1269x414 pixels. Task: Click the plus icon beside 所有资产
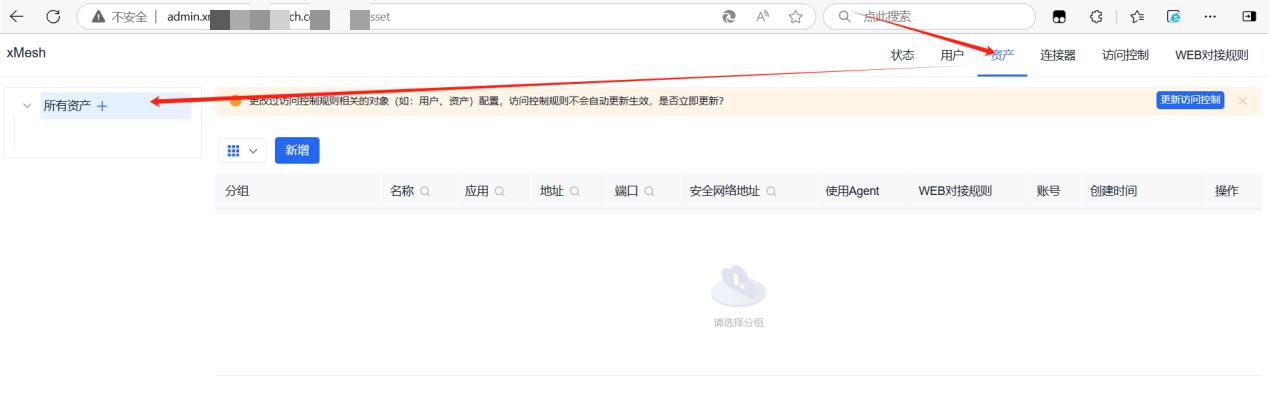coord(102,106)
